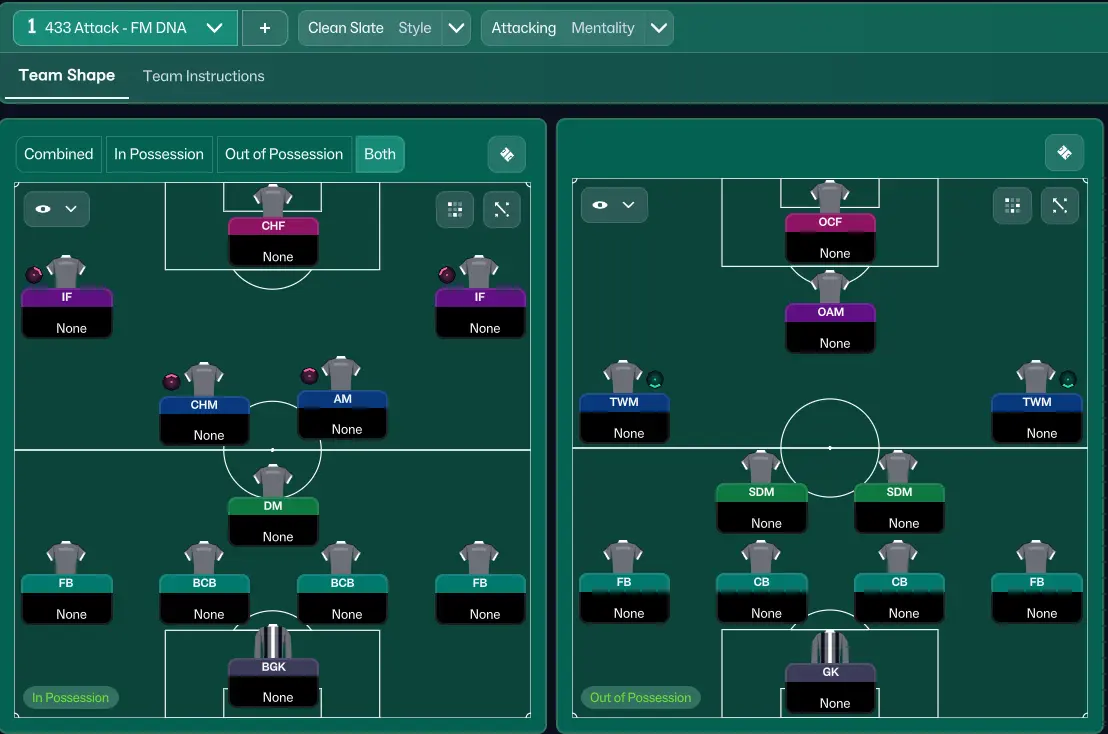Screen dimensions: 1108x734
Task: Click the role badge beside CHM
Action: [171, 382]
